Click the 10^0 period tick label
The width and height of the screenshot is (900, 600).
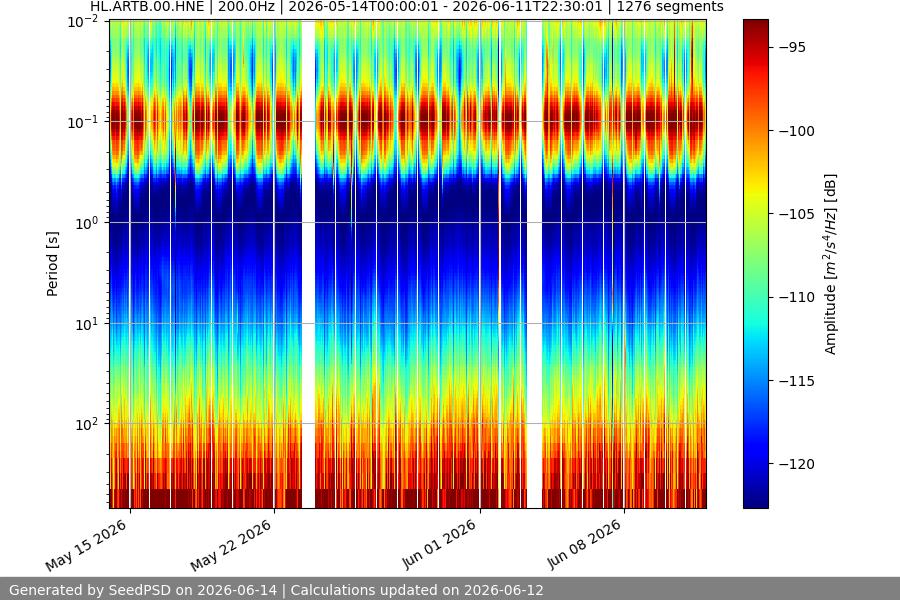tap(87, 223)
